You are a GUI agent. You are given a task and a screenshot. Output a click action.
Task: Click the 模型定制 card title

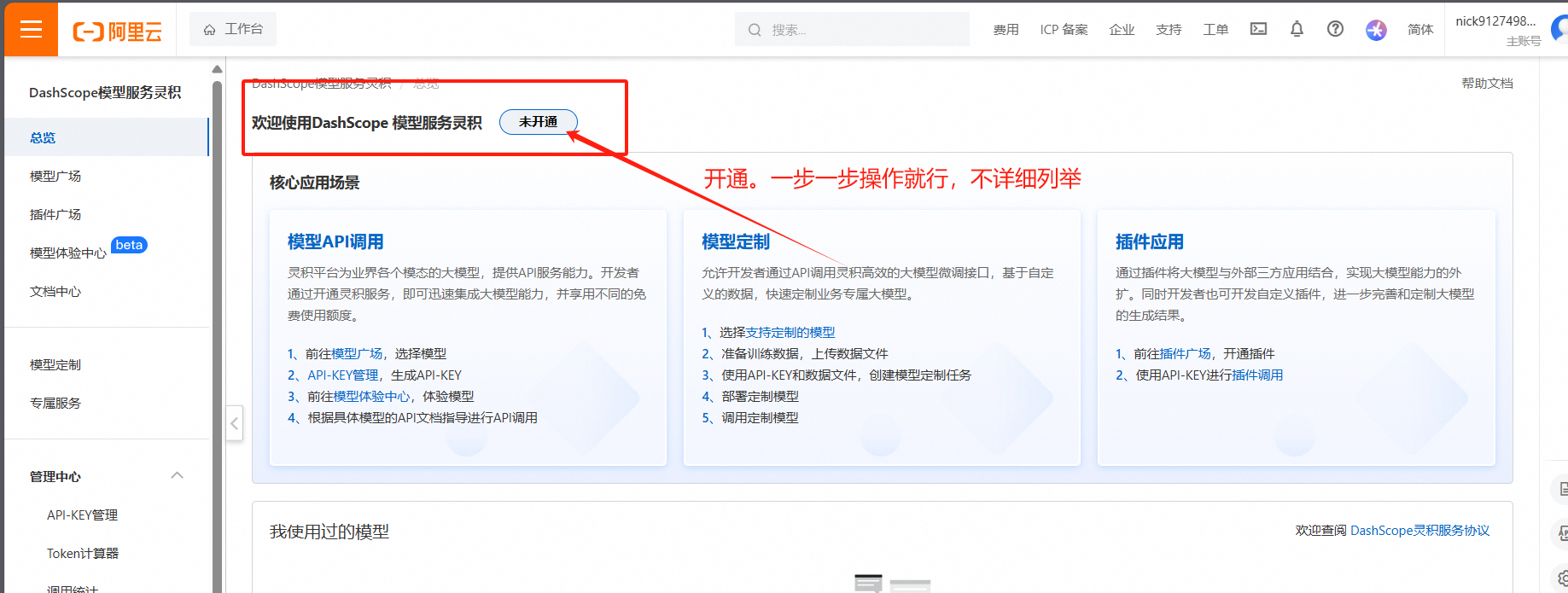point(736,241)
